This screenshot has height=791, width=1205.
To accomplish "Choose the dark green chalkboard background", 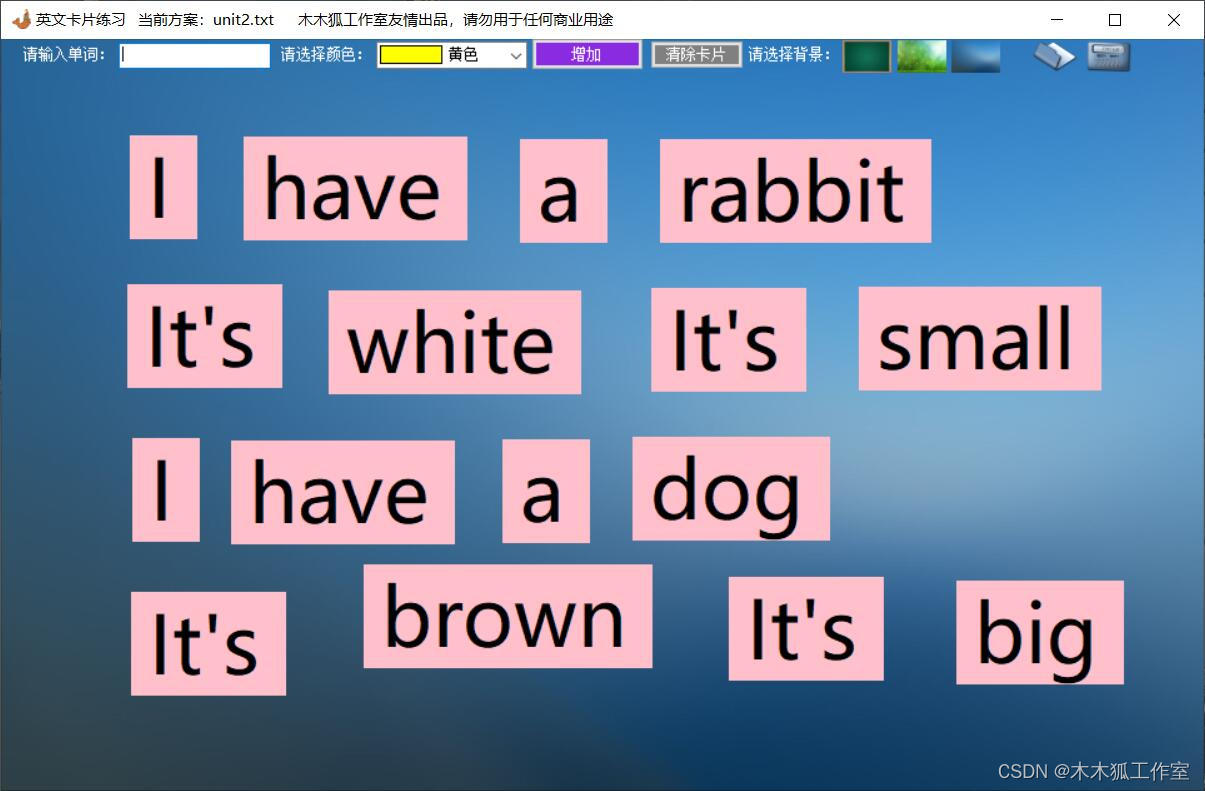I will pyautogui.click(x=867, y=56).
